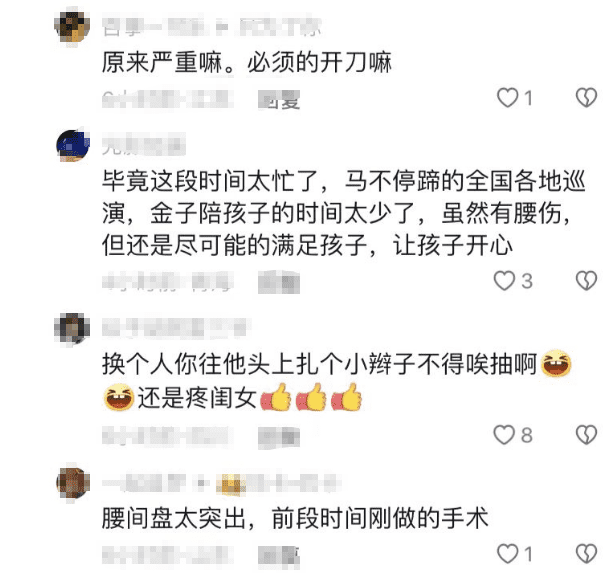Viewport: 616px width, 585px height.
Task: Tap reply under 前段时间刚做的手术 comment
Action: [x=279, y=556]
